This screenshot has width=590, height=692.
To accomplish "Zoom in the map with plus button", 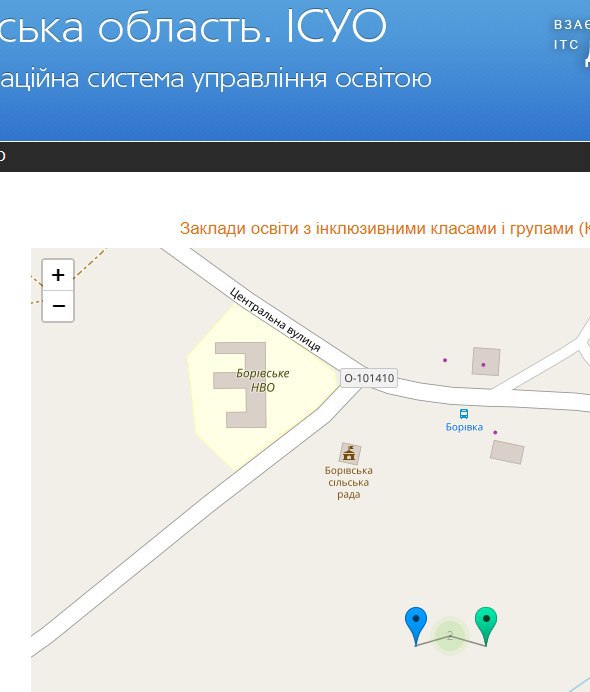I will click(58, 275).
